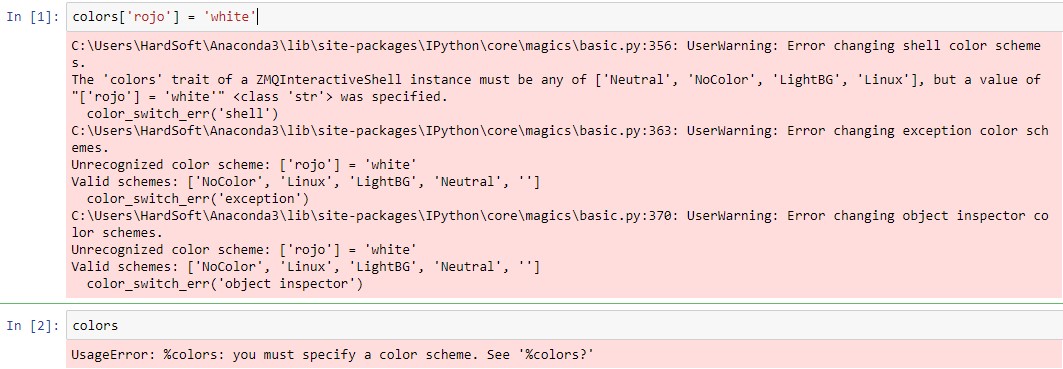Click the basic.py:370 UserWarning output line

point(559,215)
